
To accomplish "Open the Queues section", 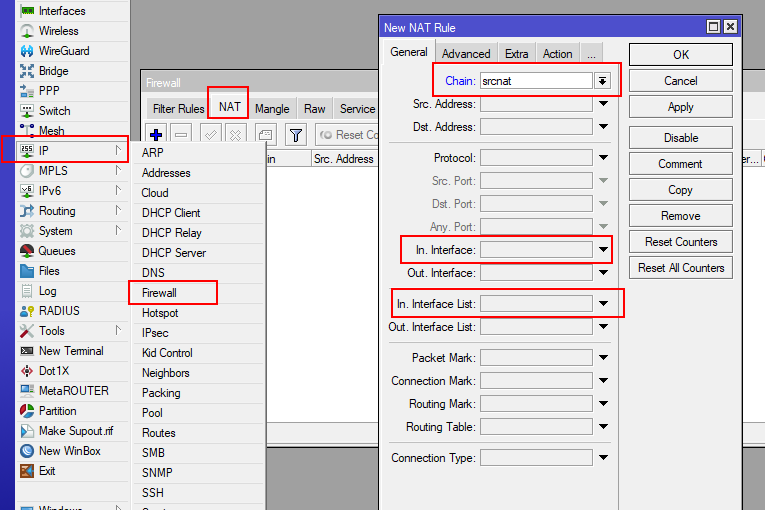I will click(56, 251).
